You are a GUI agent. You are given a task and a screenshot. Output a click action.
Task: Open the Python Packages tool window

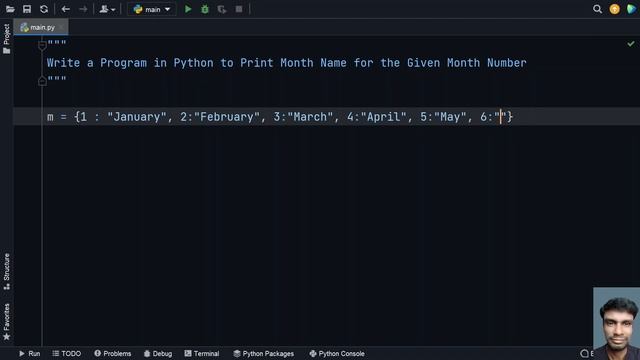[263, 353]
